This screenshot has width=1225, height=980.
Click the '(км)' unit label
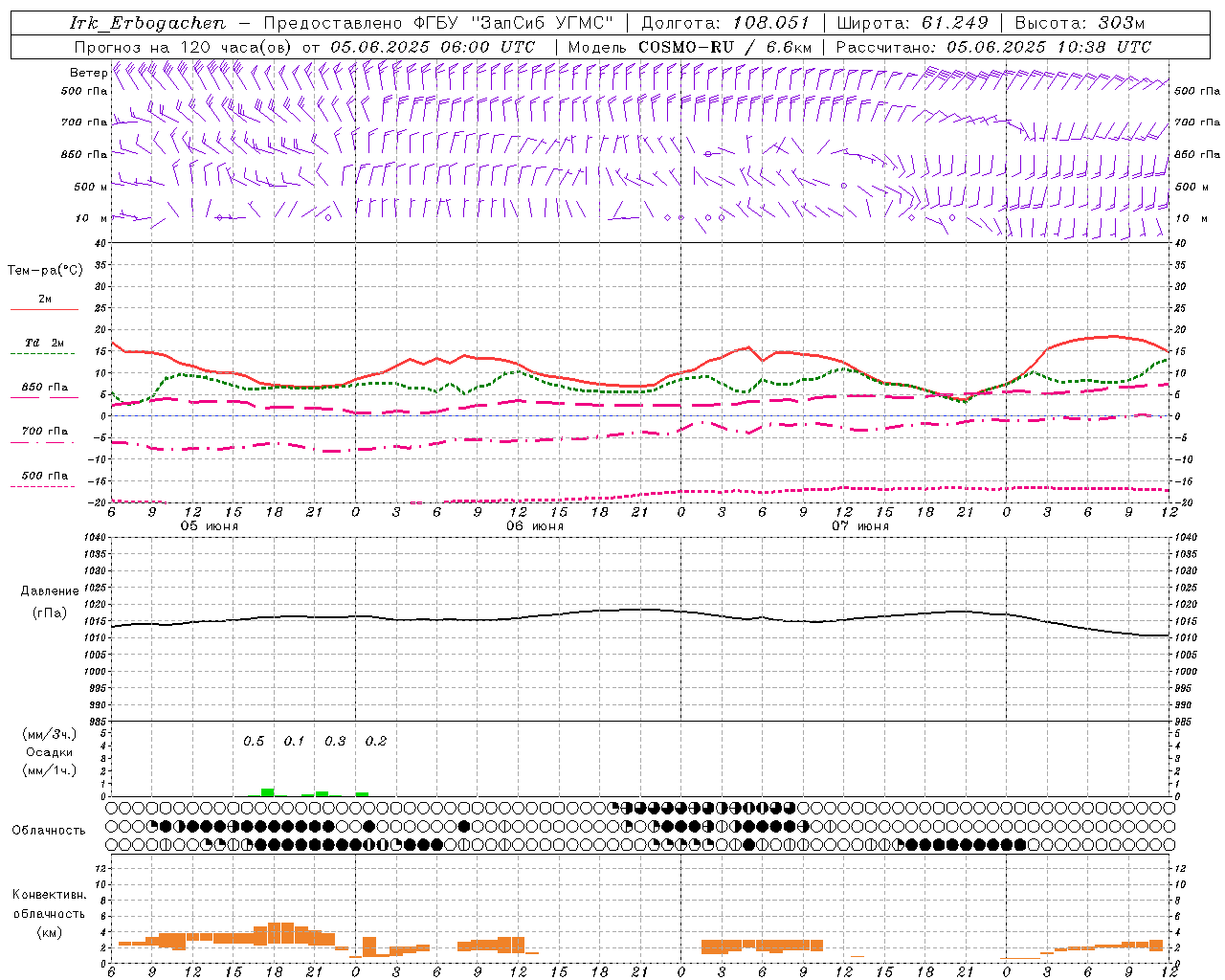(49, 932)
